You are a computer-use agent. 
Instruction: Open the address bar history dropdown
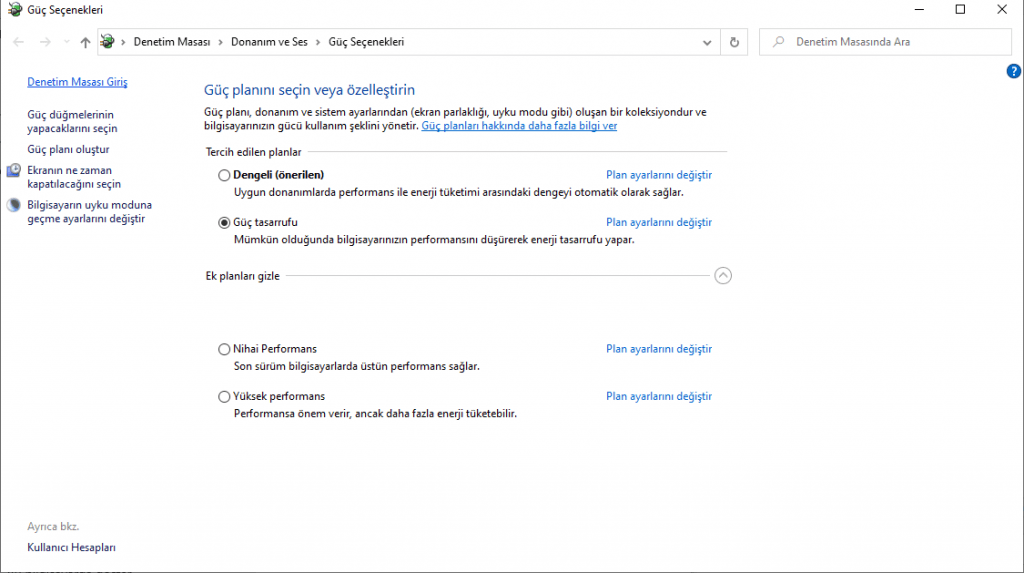tap(707, 42)
